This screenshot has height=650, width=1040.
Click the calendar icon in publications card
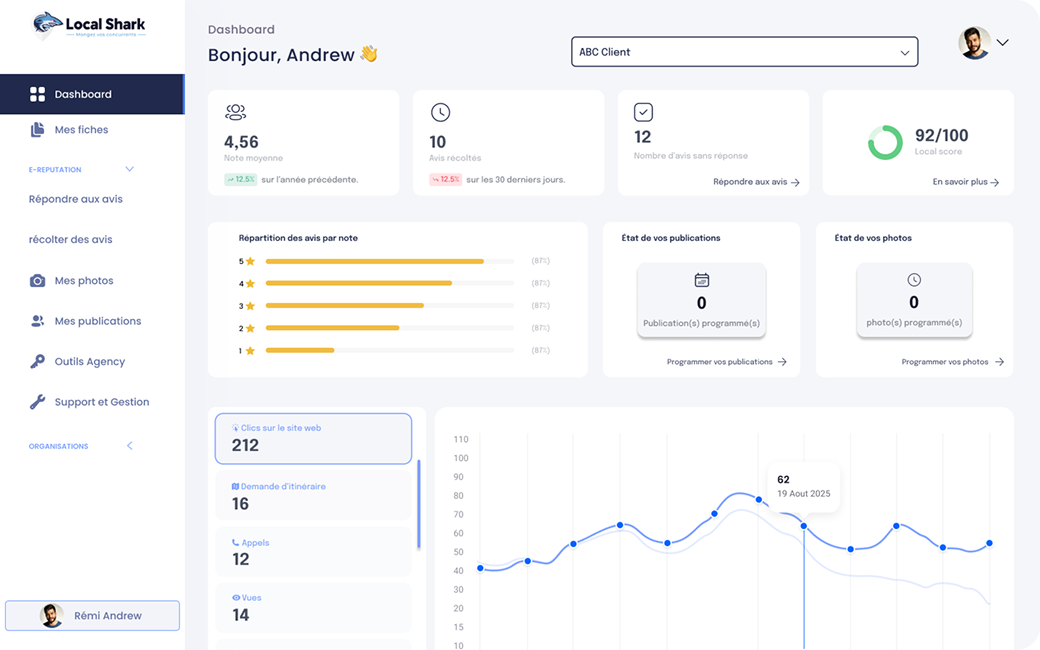701,280
